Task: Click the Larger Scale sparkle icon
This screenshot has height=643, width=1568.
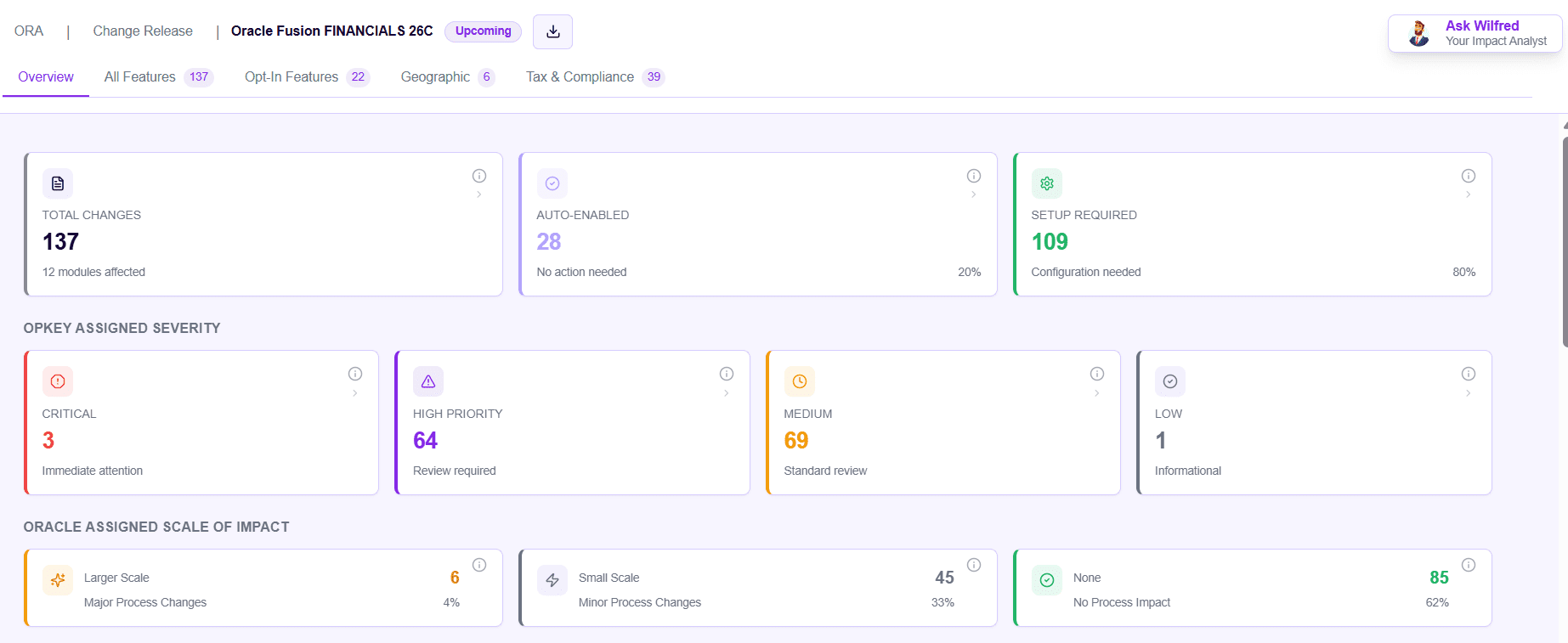Action: point(58,580)
